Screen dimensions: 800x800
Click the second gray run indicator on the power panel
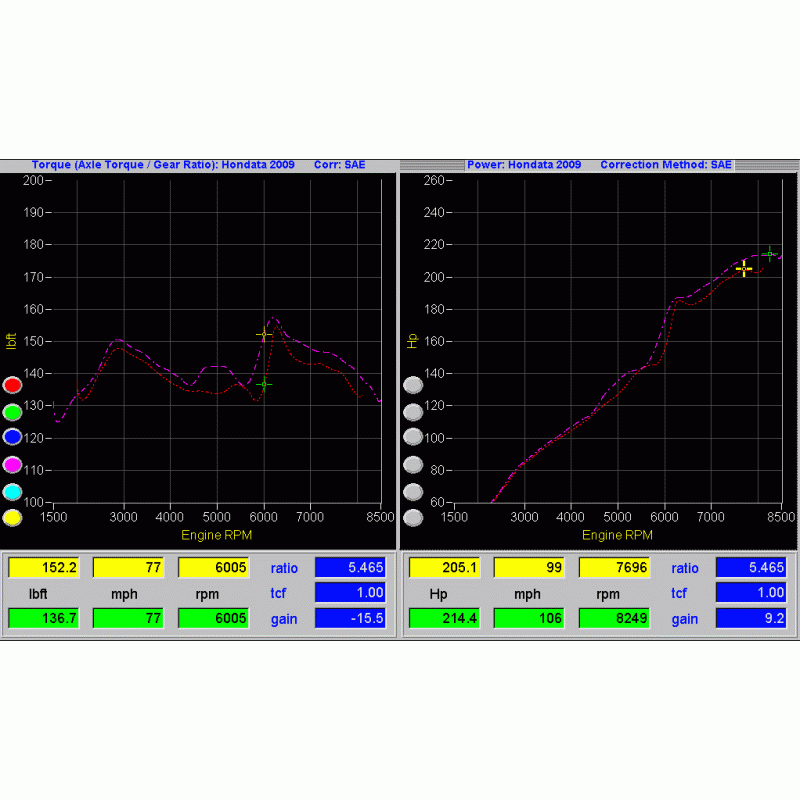[413, 410]
